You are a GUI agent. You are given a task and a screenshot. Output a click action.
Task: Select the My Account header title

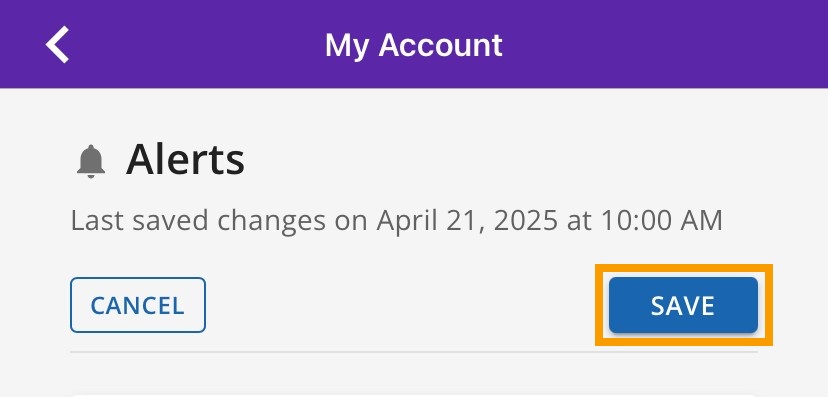click(413, 45)
